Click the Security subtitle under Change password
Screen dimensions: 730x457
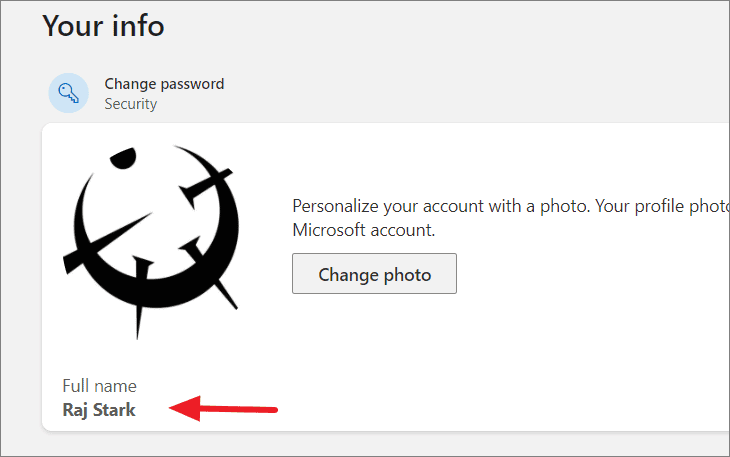pyautogui.click(x=130, y=104)
